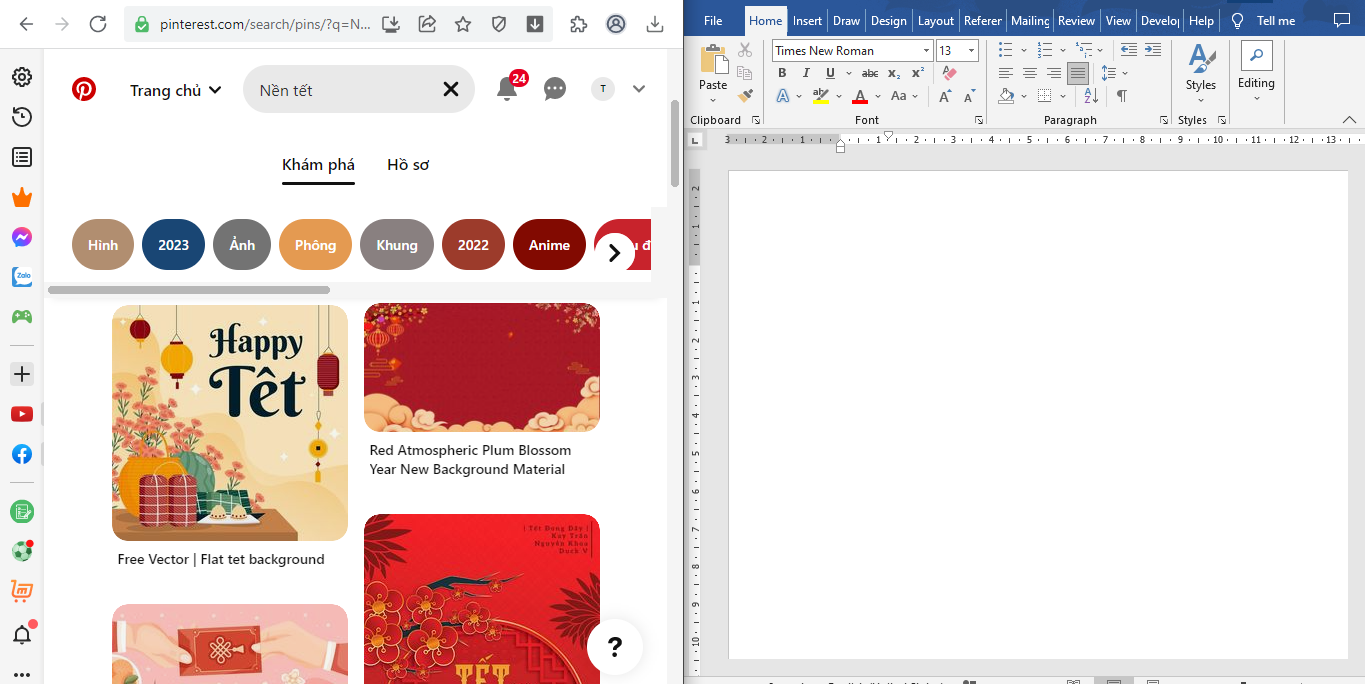Screen dimensions: 1365x684
Task: Align text right in Word
Action: pos(1053,73)
